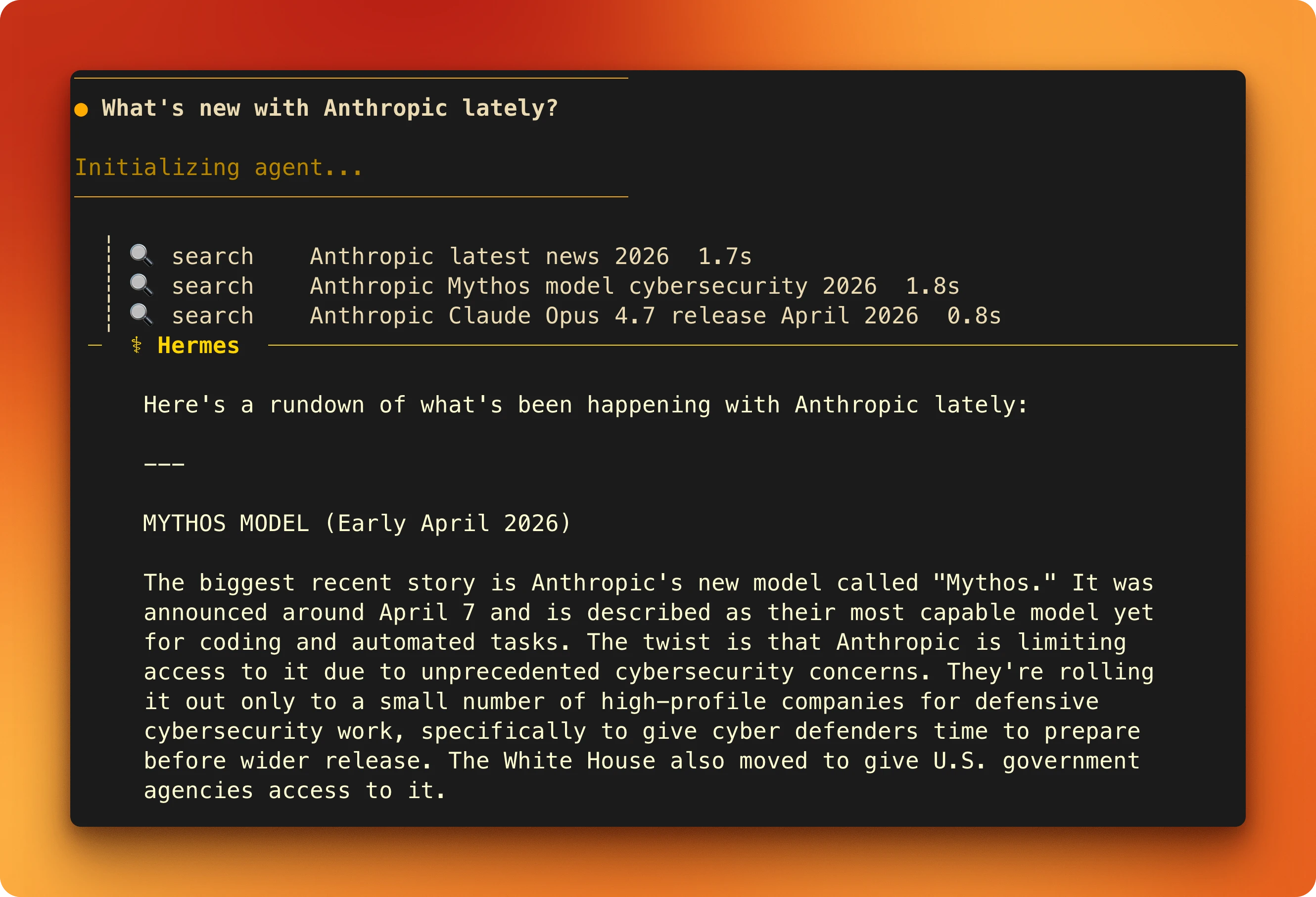Select the Hermes agent name label
1316x897 pixels.
click(198, 345)
